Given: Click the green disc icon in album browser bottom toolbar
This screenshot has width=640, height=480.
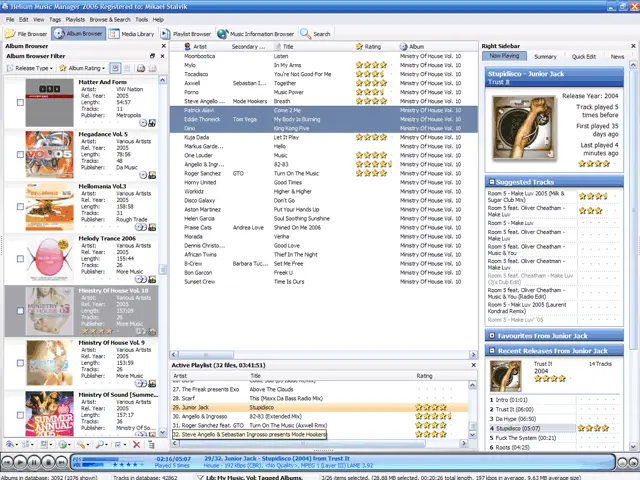Looking at the screenshot, I should [64, 444].
